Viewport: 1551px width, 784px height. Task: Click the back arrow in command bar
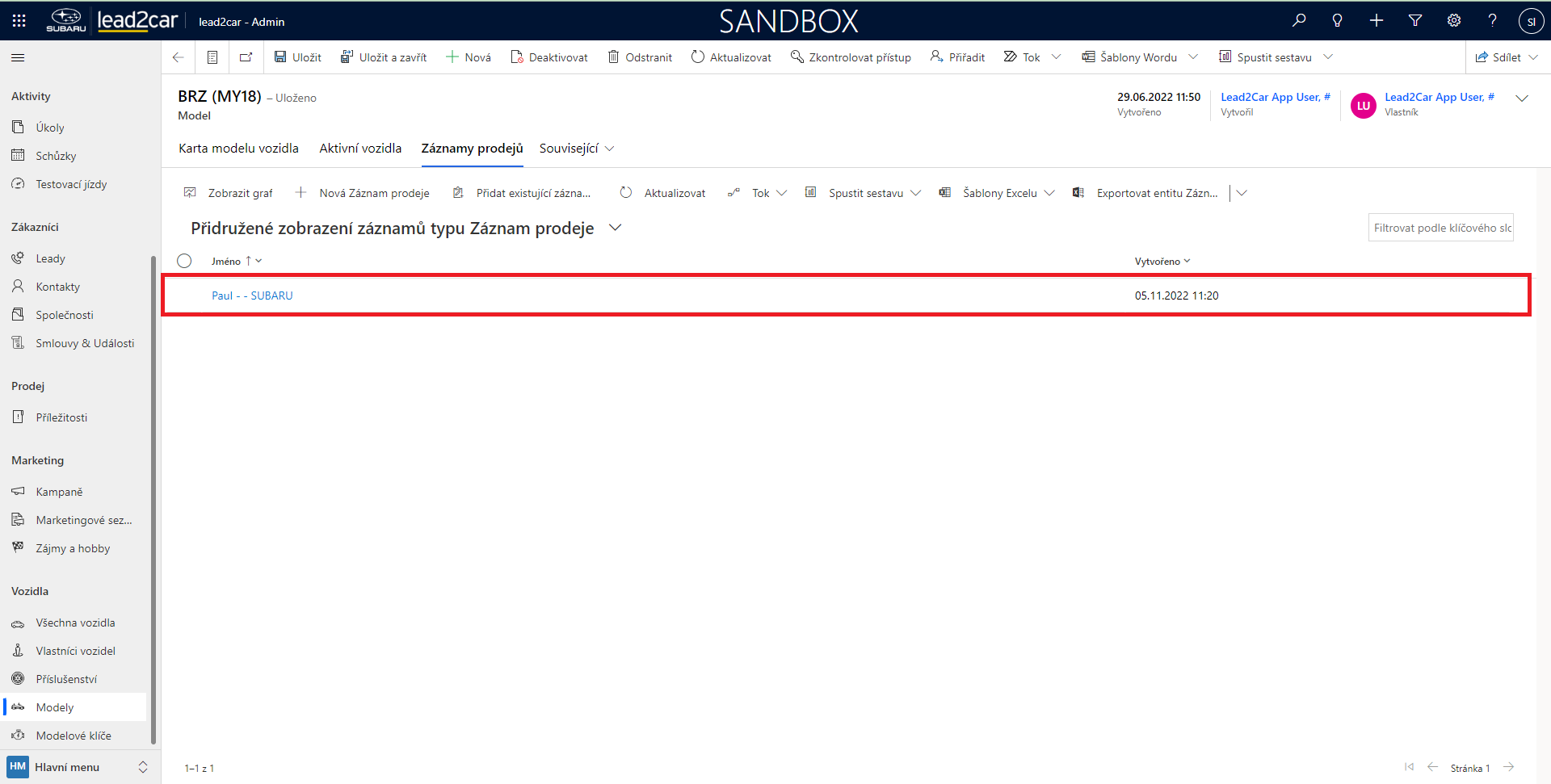click(179, 57)
